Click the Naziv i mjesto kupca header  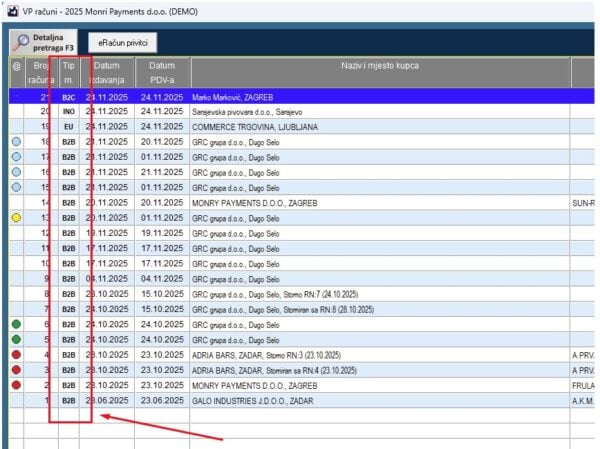point(378,66)
